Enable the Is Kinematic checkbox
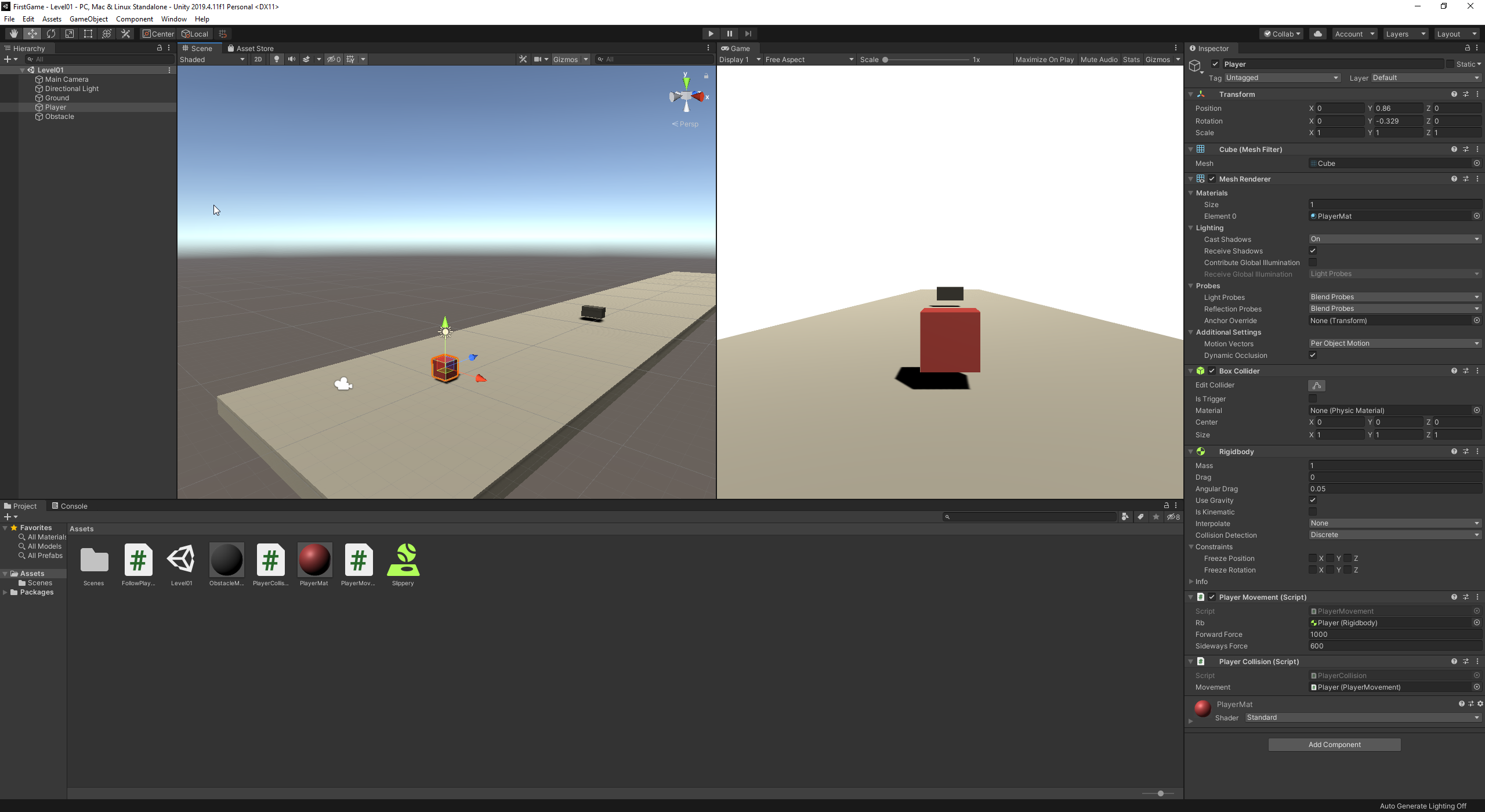Screen dimensions: 1485x812 coord(1313,512)
